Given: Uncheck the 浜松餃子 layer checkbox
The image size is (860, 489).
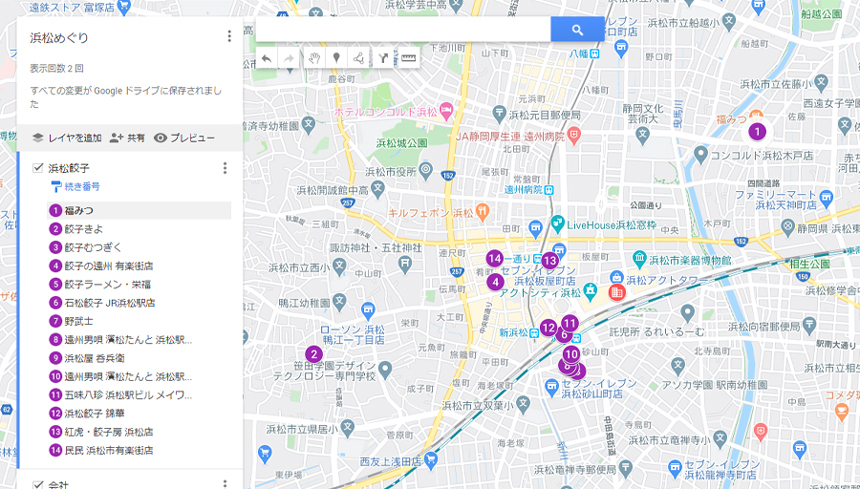Looking at the screenshot, I should point(38,168).
